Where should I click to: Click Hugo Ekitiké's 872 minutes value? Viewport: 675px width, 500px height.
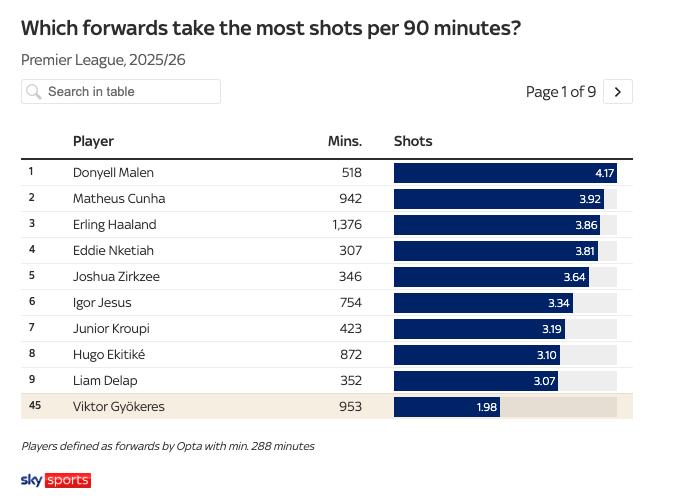coord(350,354)
